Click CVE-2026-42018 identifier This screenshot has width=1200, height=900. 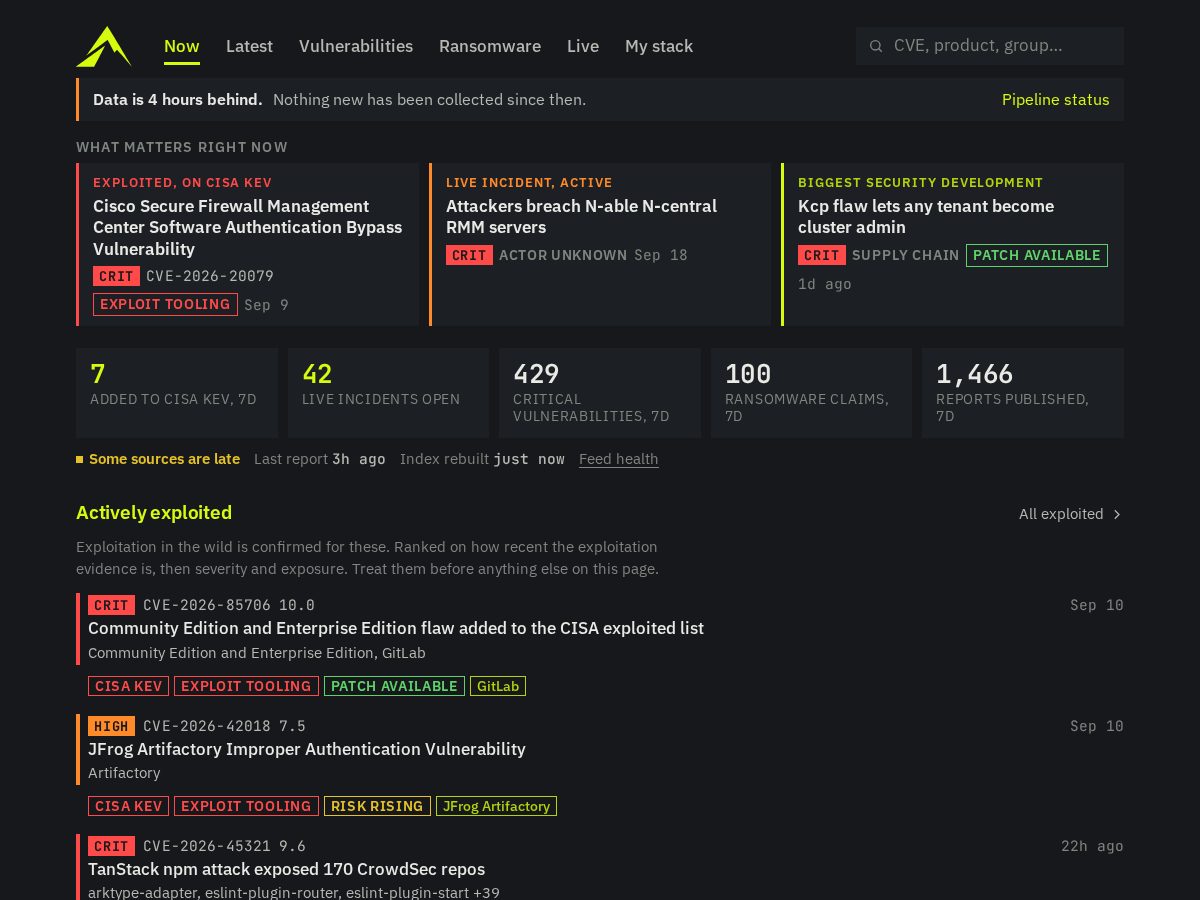(207, 726)
